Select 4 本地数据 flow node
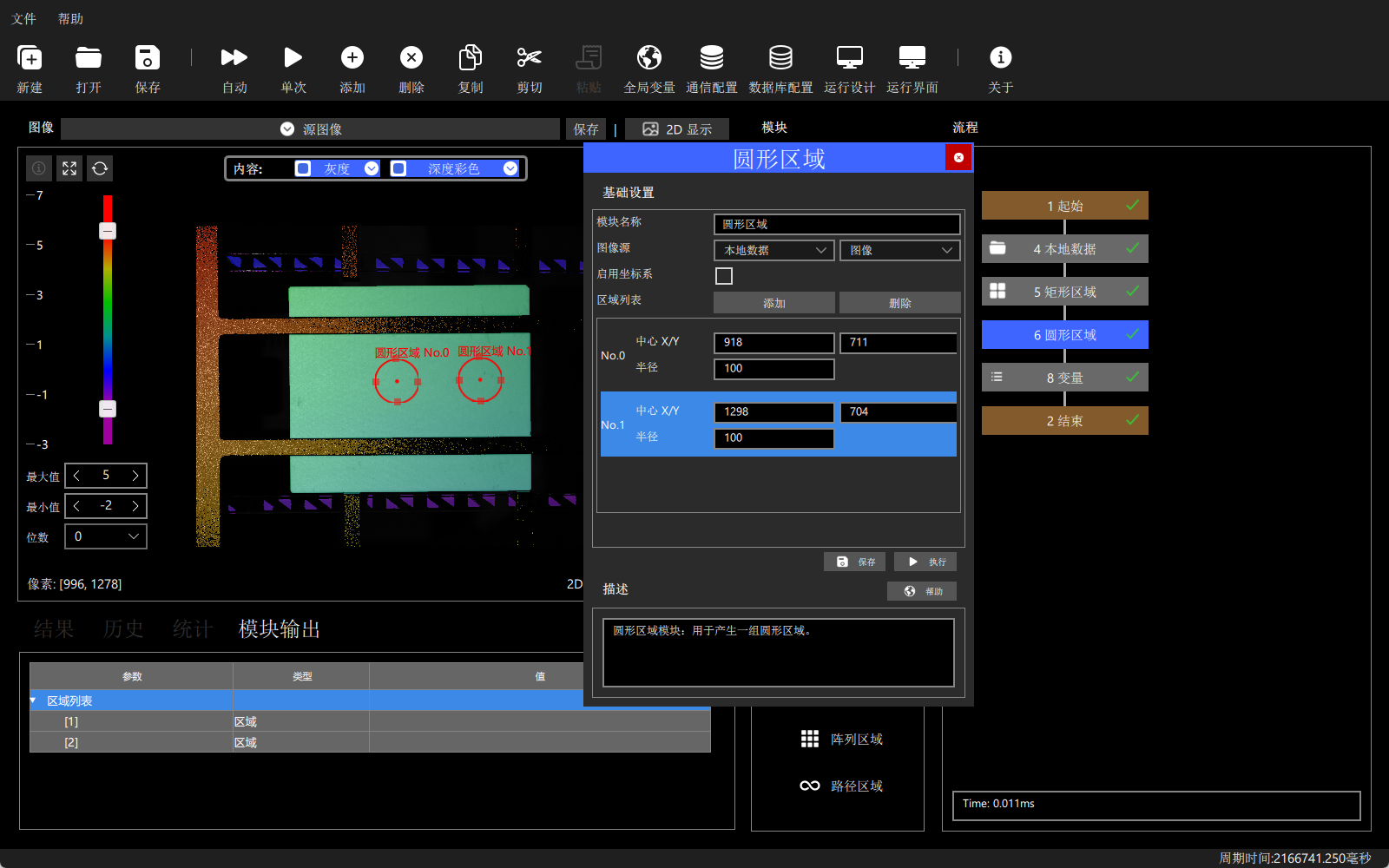1389x868 pixels. pyautogui.click(x=1064, y=249)
